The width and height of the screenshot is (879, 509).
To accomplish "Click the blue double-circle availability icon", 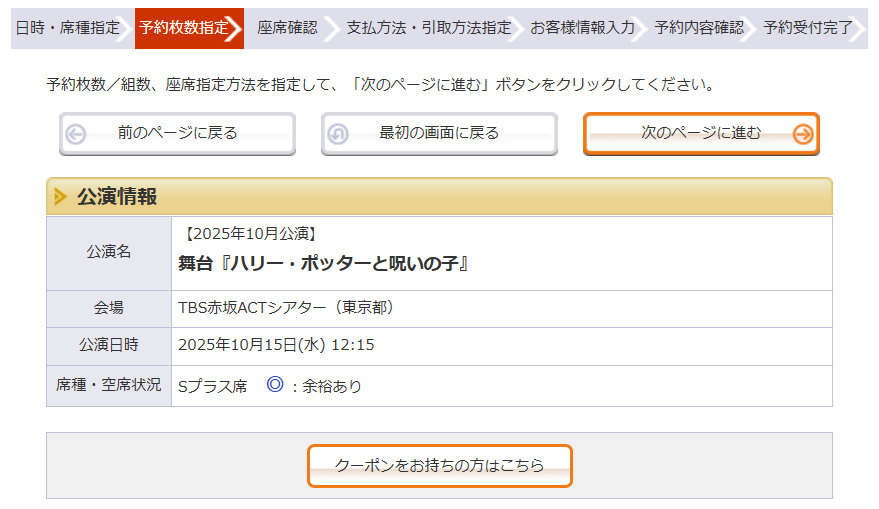I will click(x=275, y=385).
